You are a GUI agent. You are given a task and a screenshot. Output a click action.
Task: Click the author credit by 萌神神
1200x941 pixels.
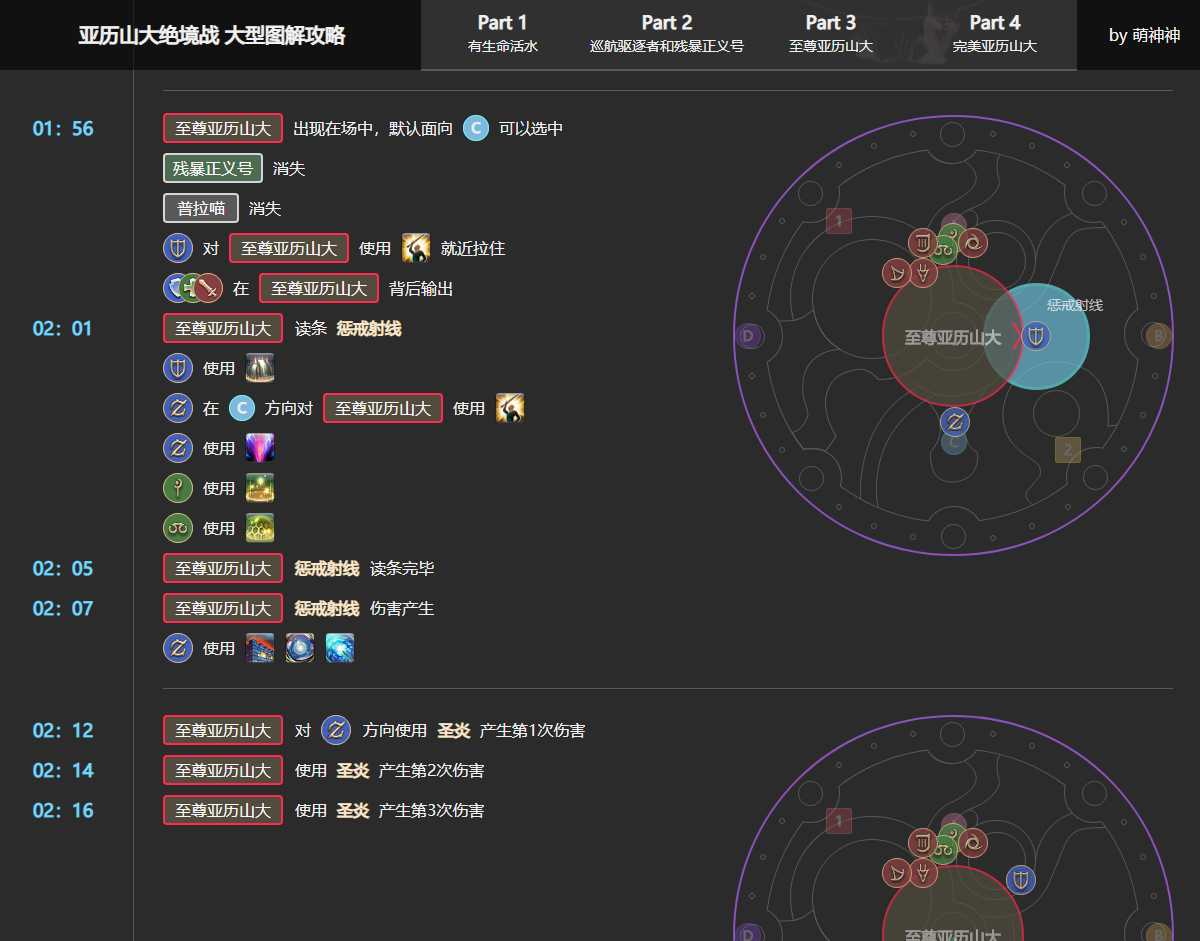pos(1144,35)
